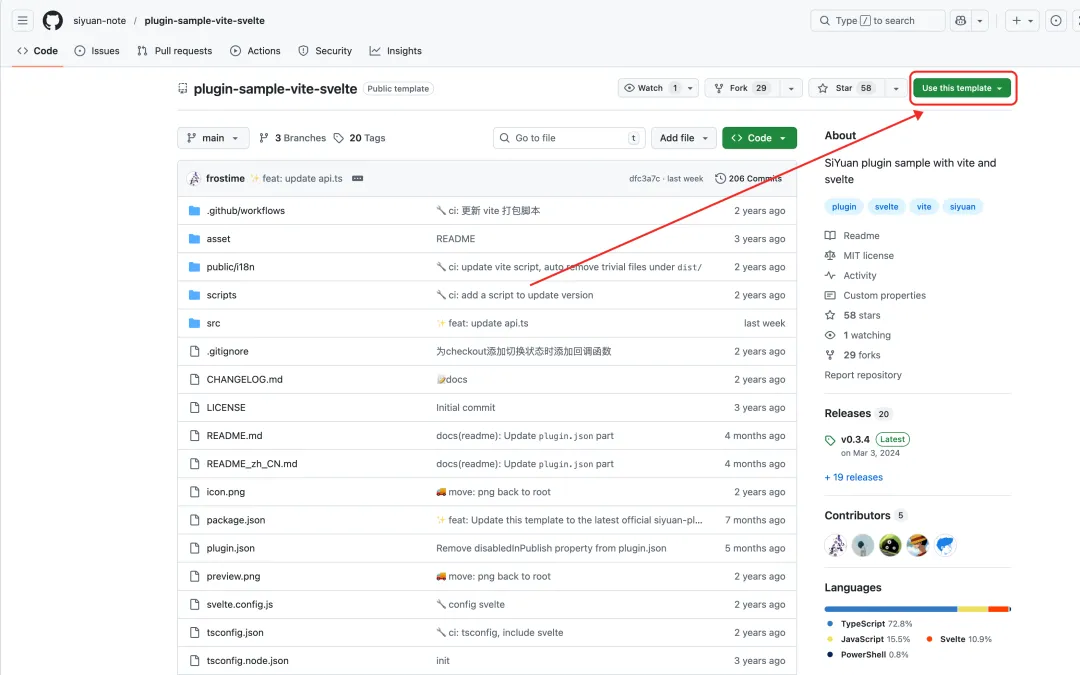The image size is (1080, 675).
Task: Open the package.json file
Action: [x=236, y=520]
